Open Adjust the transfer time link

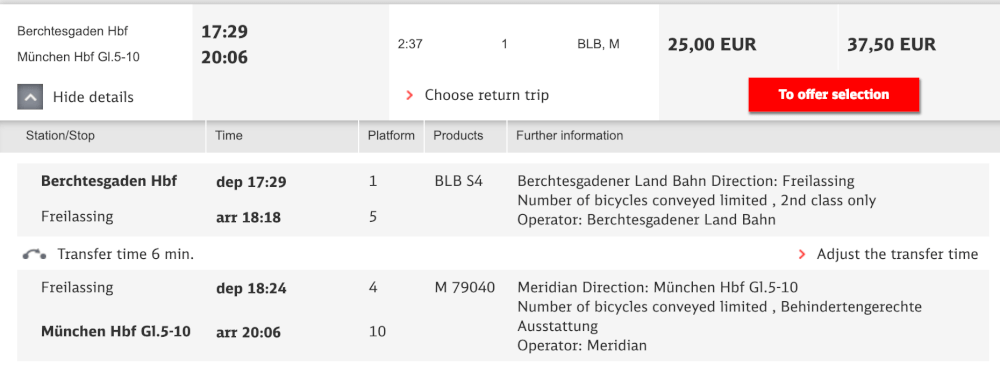[897, 254]
